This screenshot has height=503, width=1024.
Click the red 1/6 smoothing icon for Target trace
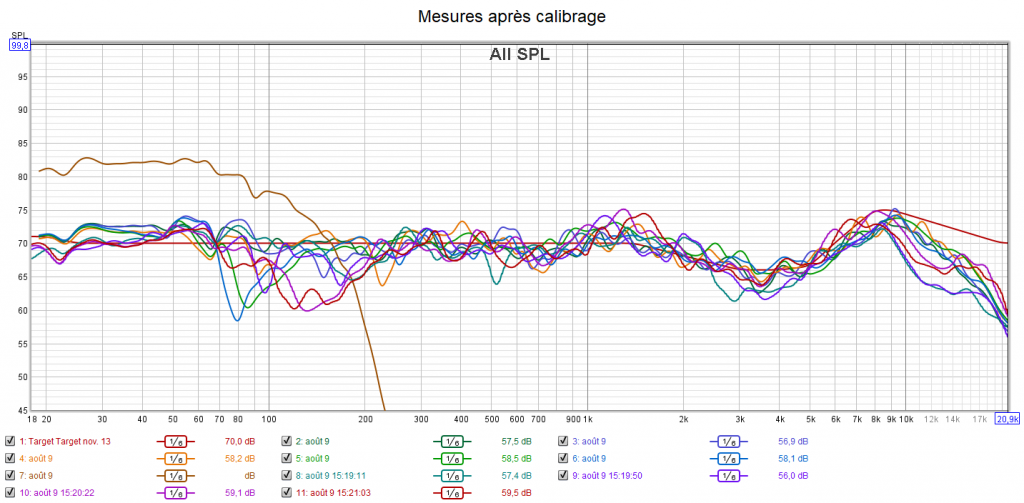[x=176, y=441]
